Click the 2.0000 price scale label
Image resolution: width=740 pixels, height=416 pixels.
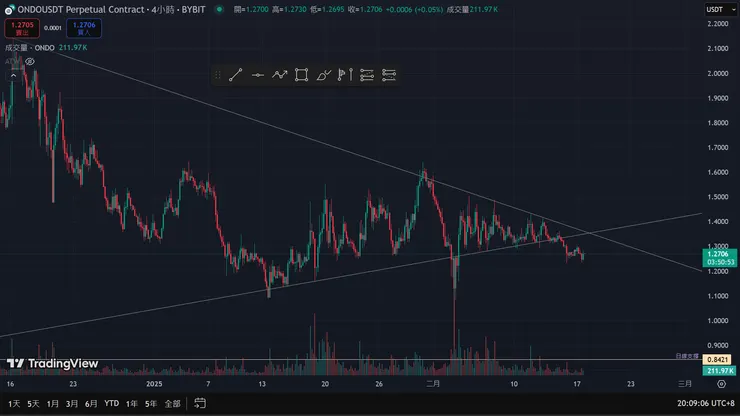click(718, 73)
